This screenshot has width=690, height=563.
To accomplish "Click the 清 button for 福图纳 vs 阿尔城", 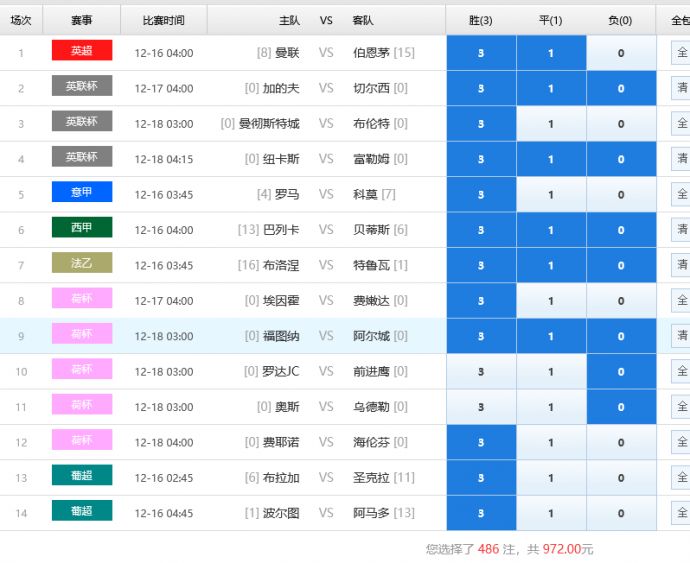I will [x=681, y=336].
